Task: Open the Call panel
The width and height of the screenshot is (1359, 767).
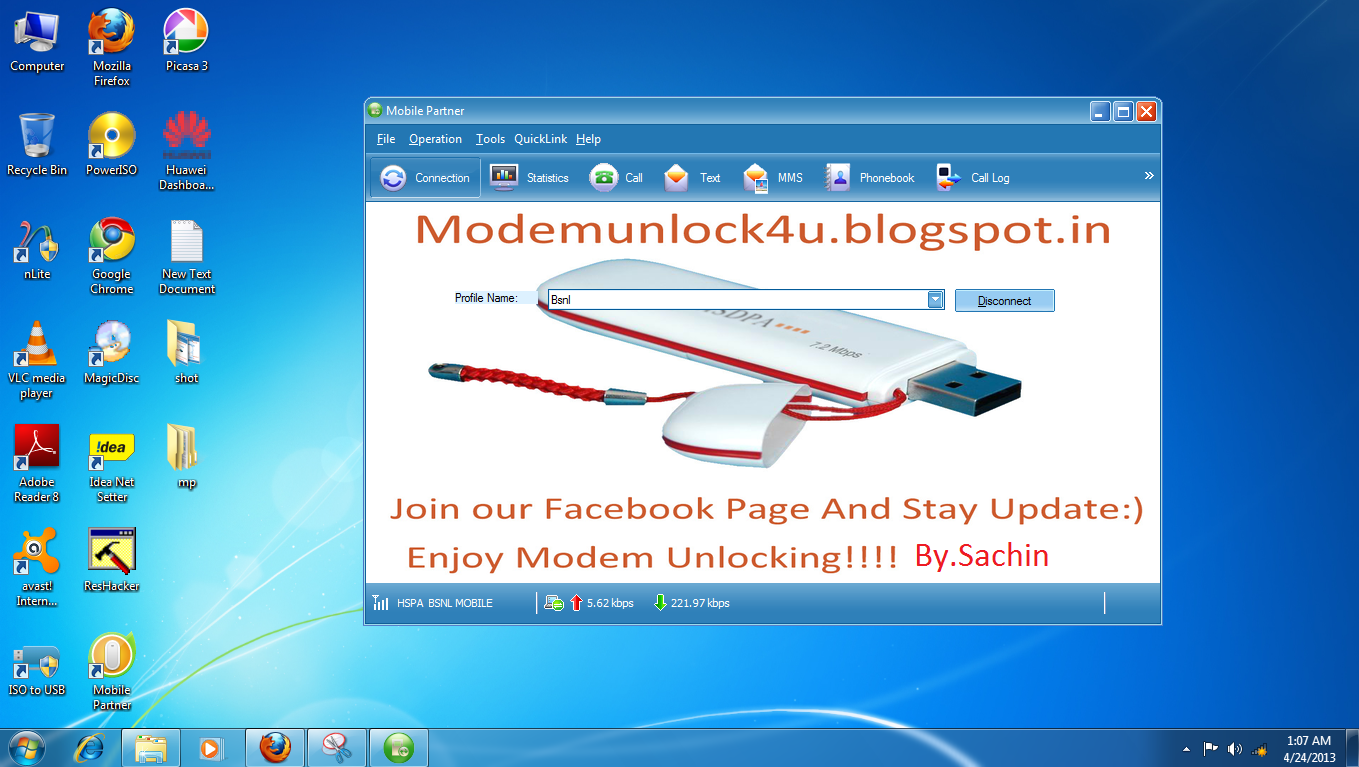Action: [x=616, y=178]
